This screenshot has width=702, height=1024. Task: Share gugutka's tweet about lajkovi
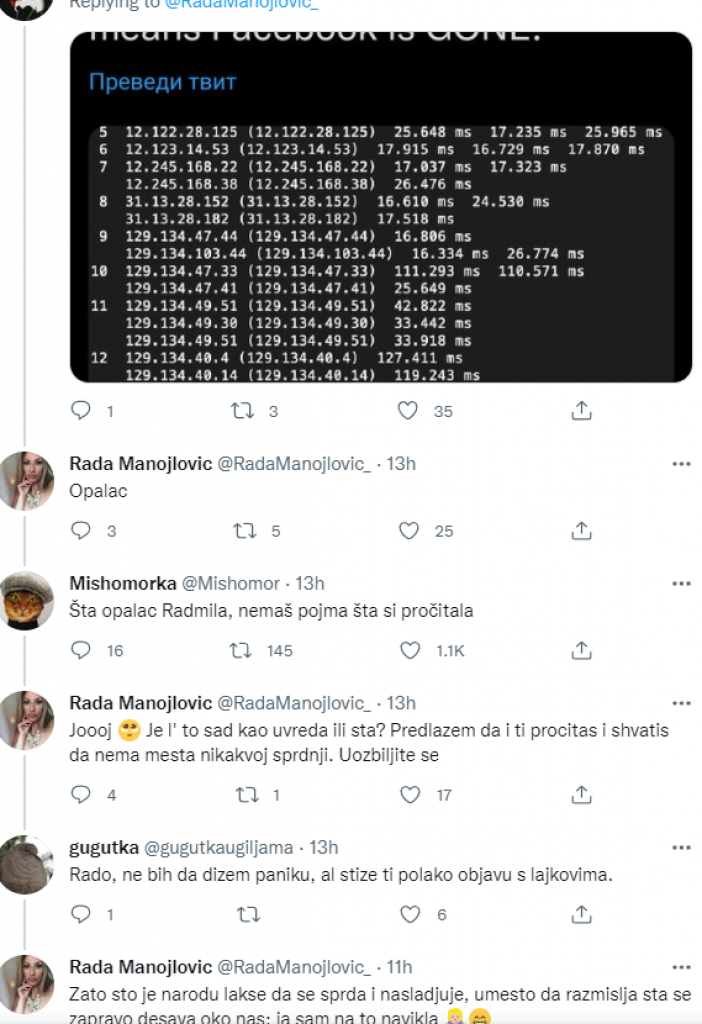click(580, 914)
